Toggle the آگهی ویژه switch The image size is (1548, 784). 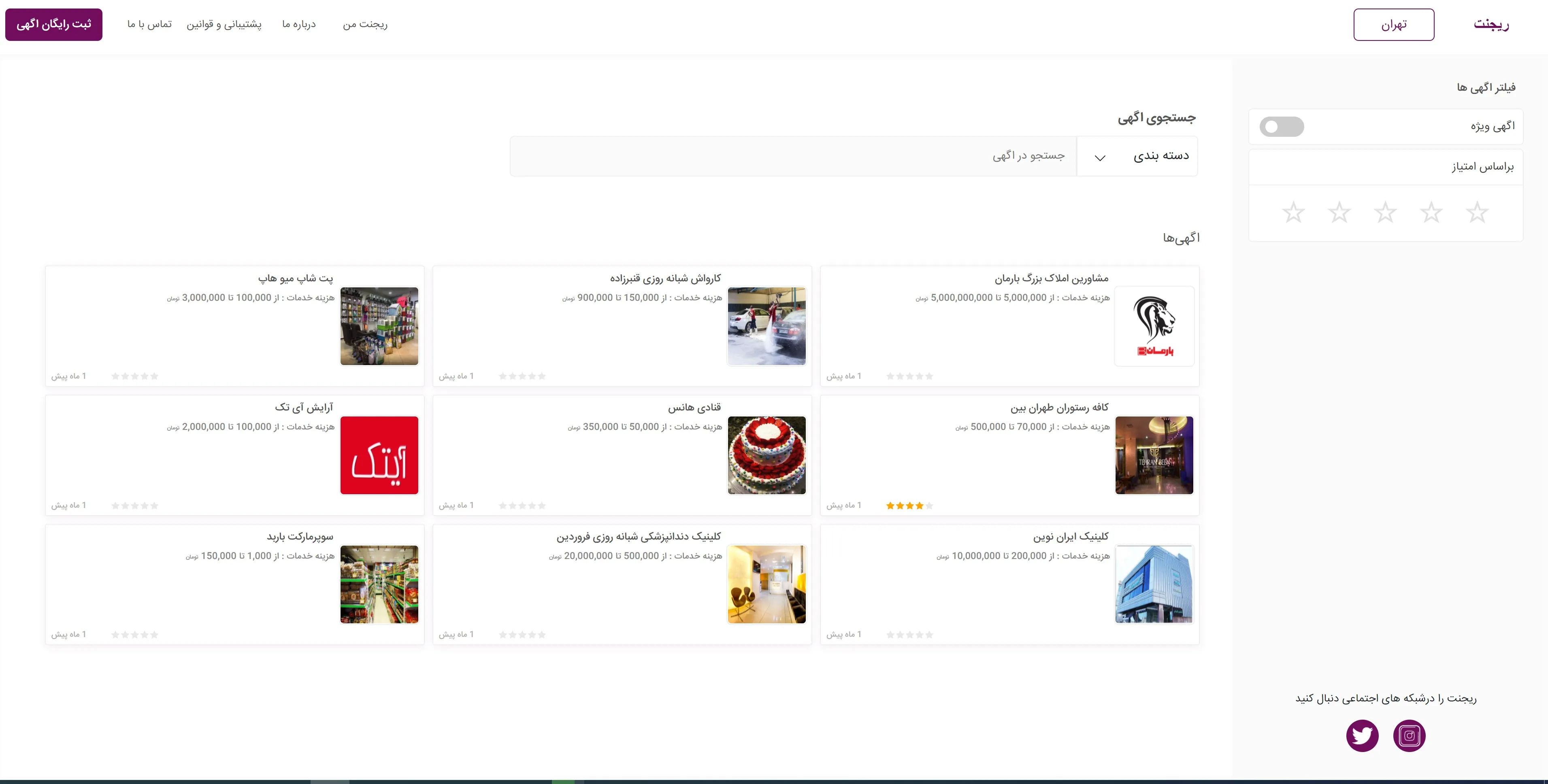click(x=1282, y=126)
